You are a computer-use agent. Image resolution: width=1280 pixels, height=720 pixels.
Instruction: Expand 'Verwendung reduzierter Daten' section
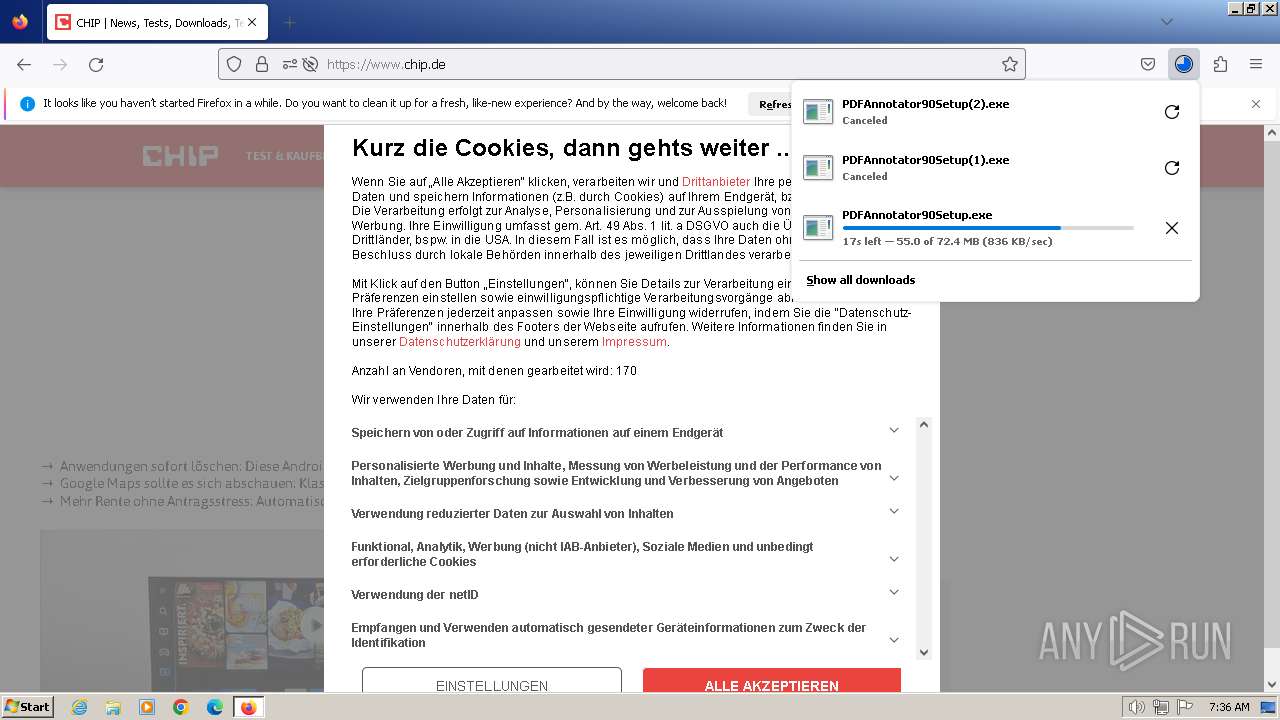pos(894,511)
